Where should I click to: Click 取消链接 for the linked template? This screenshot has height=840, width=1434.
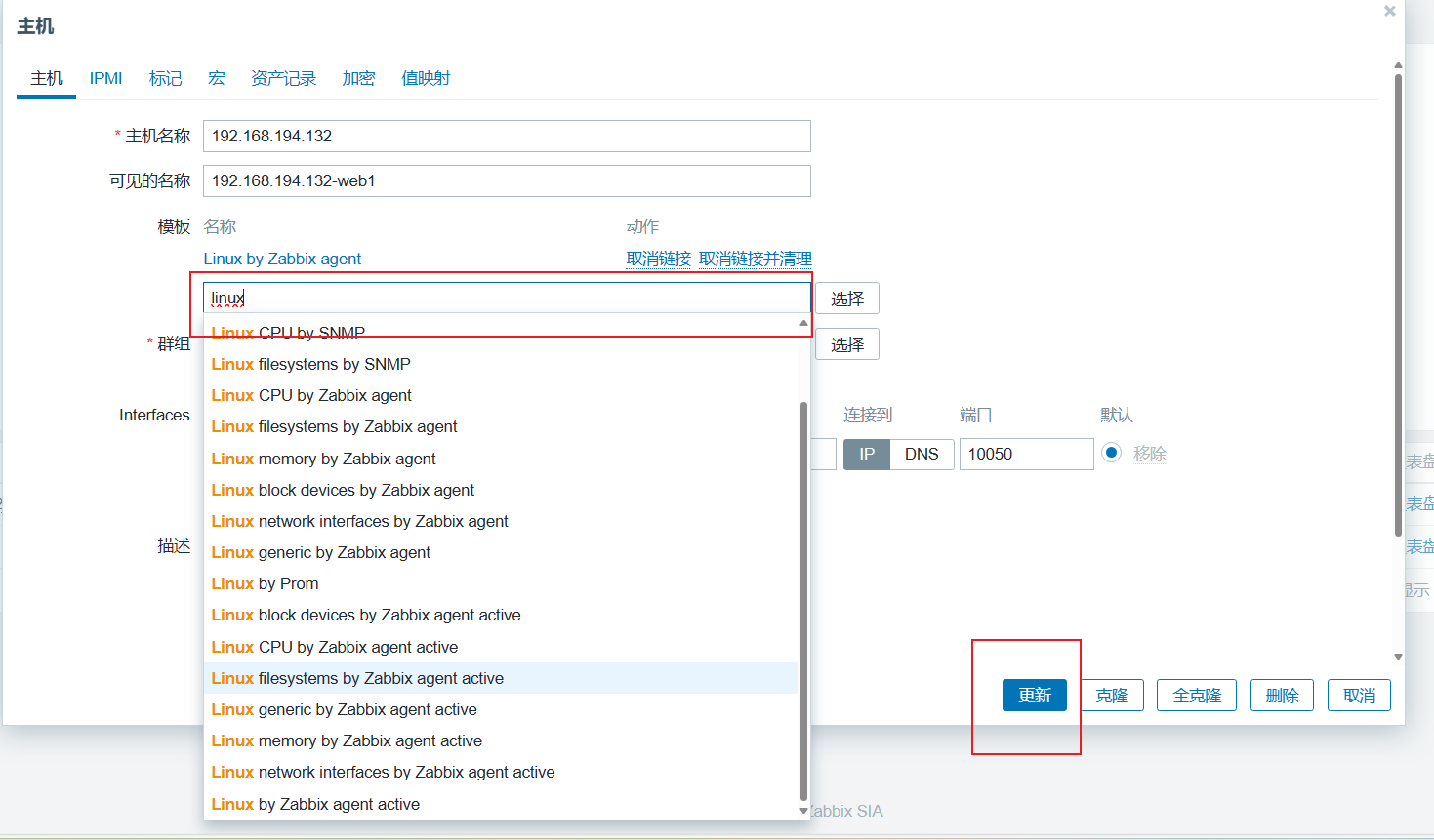tap(659, 259)
